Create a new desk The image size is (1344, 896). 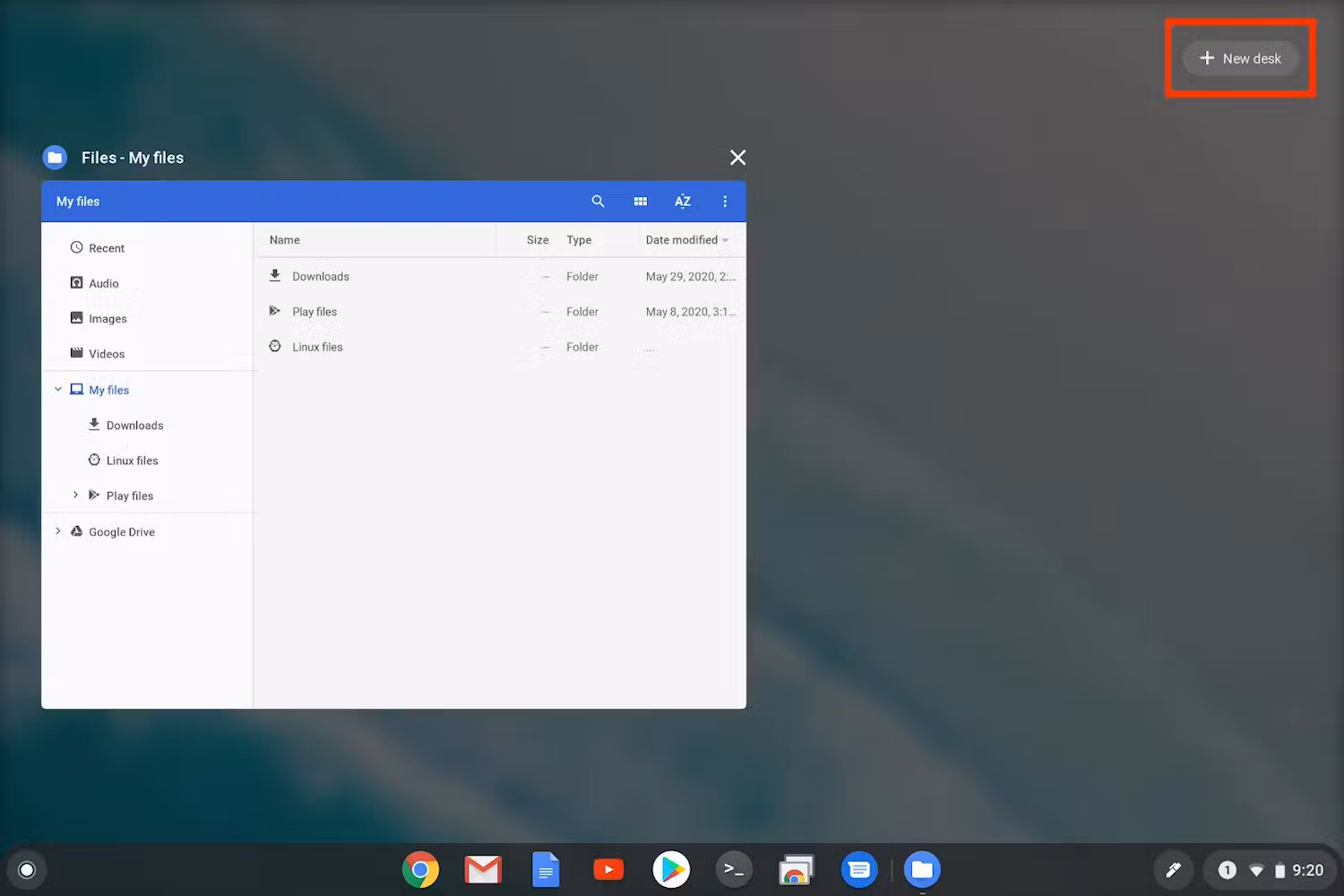[1240, 57]
